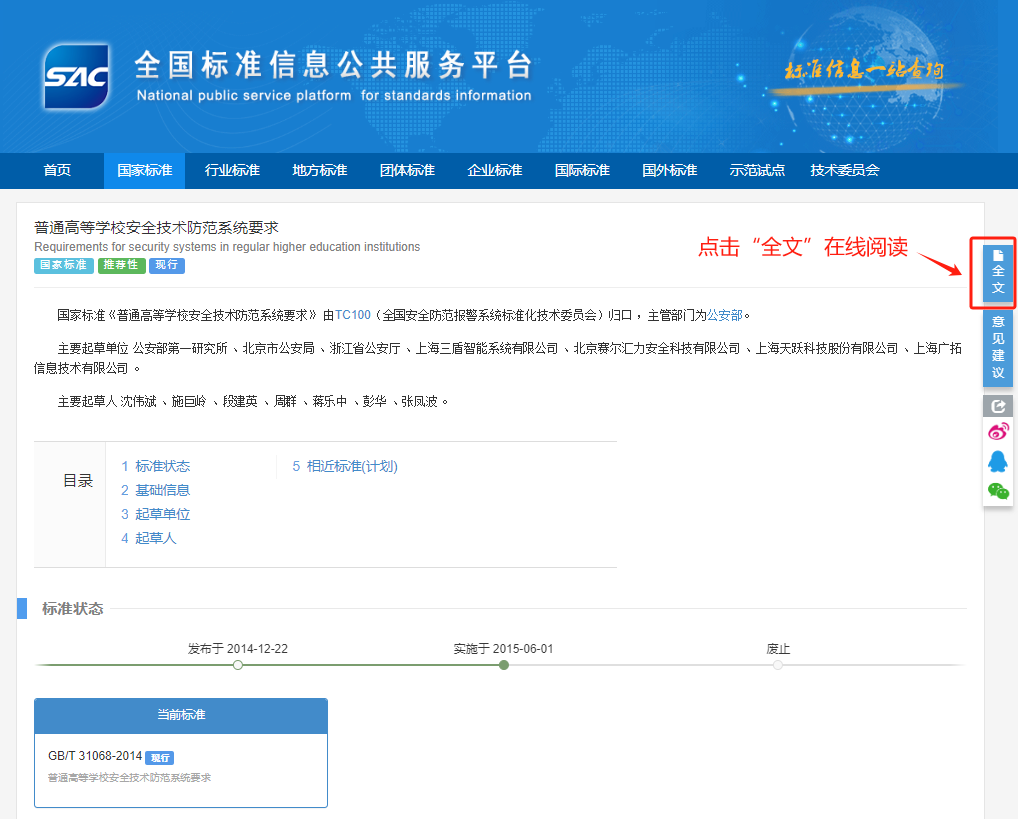Share page via WeChat icon
Viewport: 1018px width, 819px height.
997,490
